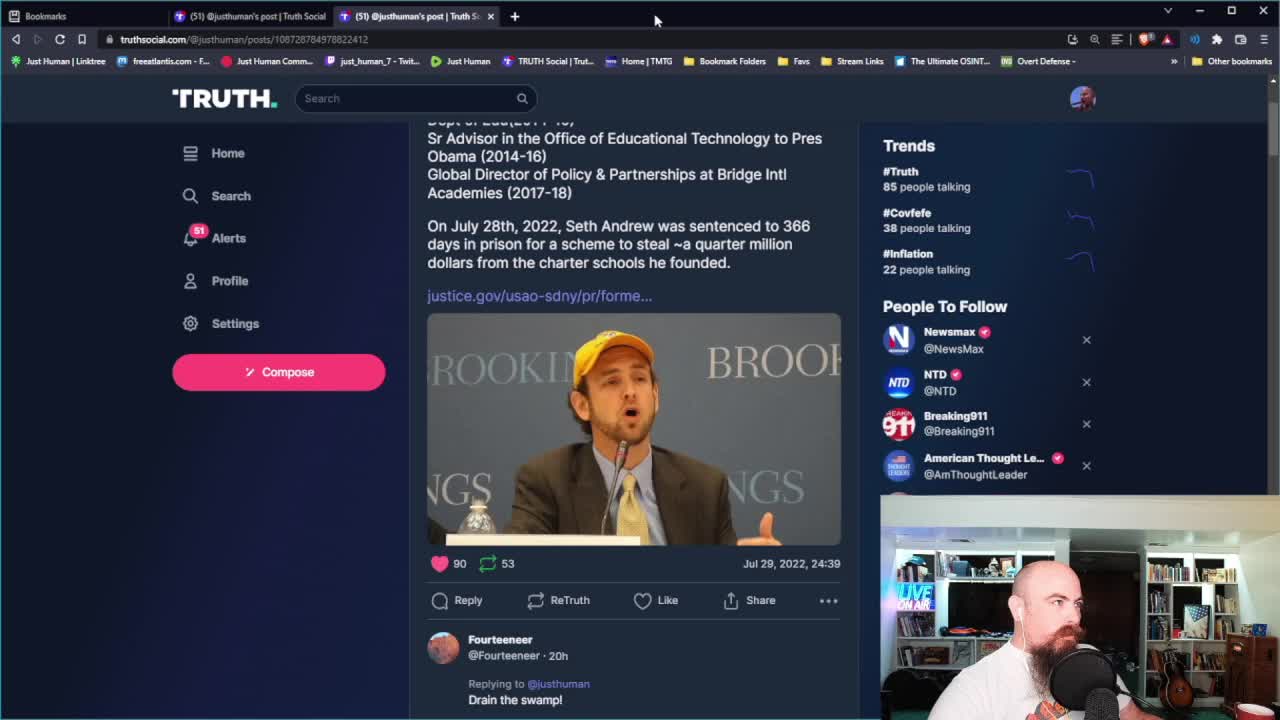The width and height of the screenshot is (1280, 720).
Task: Open the freeatlantis.com bookmark
Action: pos(162,61)
